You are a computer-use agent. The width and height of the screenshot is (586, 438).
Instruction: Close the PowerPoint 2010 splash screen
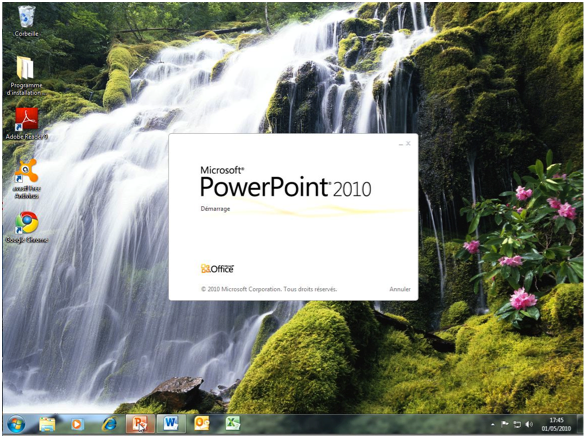408,144
